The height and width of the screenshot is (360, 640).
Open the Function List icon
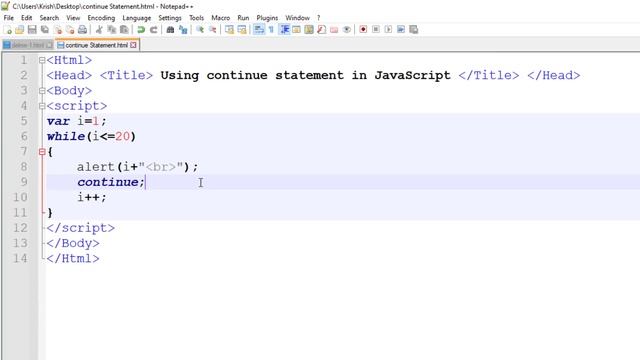pos(322,30)
